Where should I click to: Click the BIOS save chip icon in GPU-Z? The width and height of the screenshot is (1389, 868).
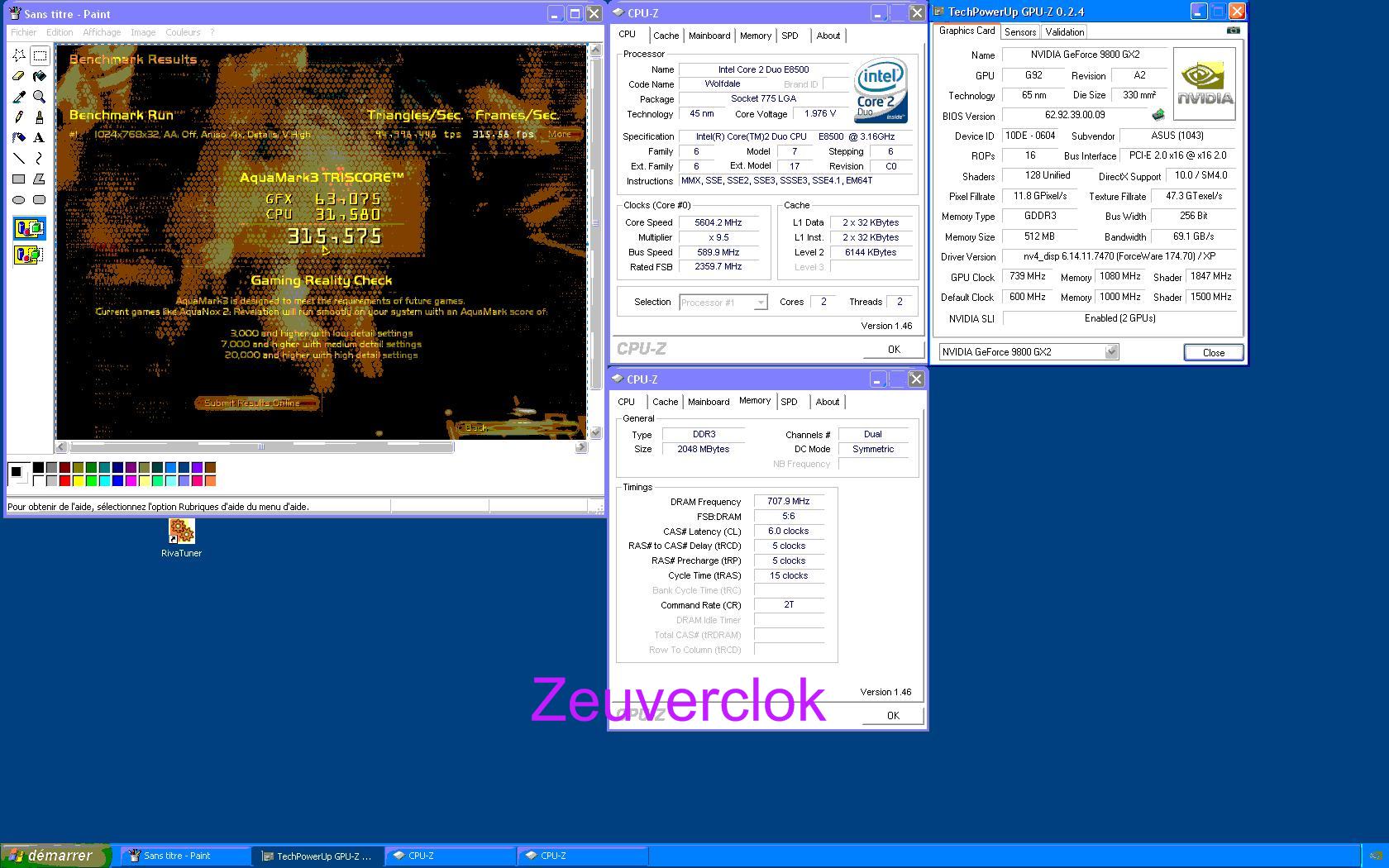[1158, 115]
